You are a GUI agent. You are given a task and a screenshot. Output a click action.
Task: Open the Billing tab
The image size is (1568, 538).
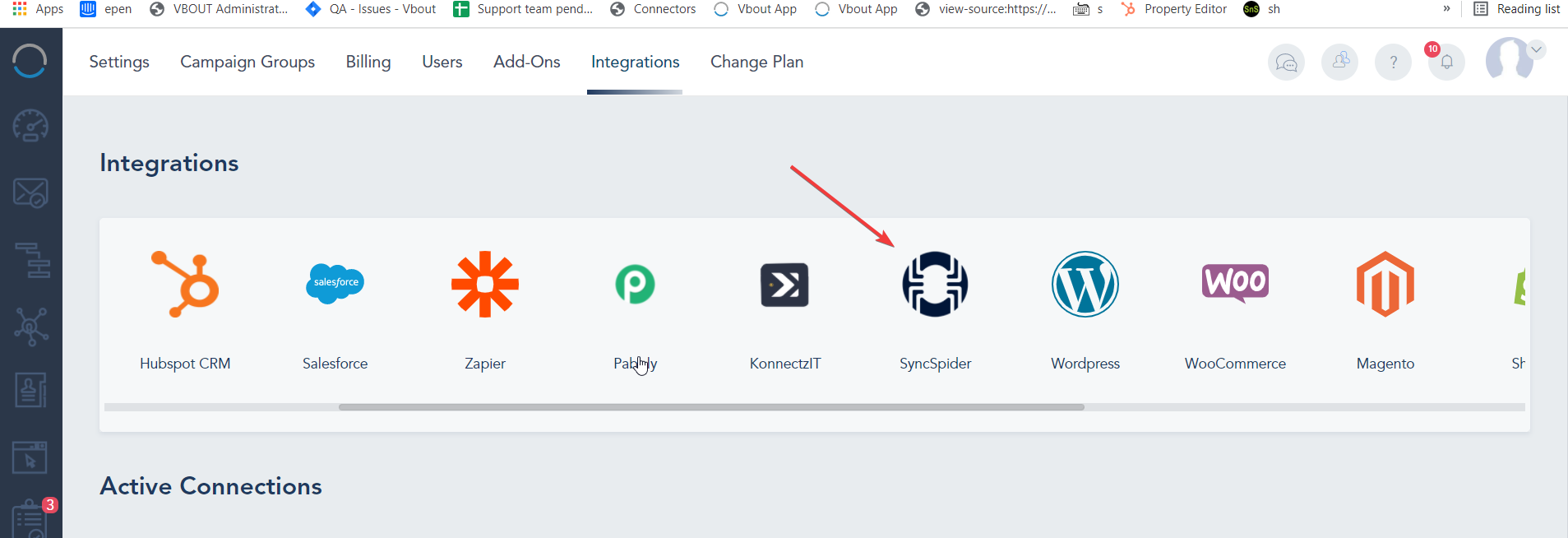point(368,62)
